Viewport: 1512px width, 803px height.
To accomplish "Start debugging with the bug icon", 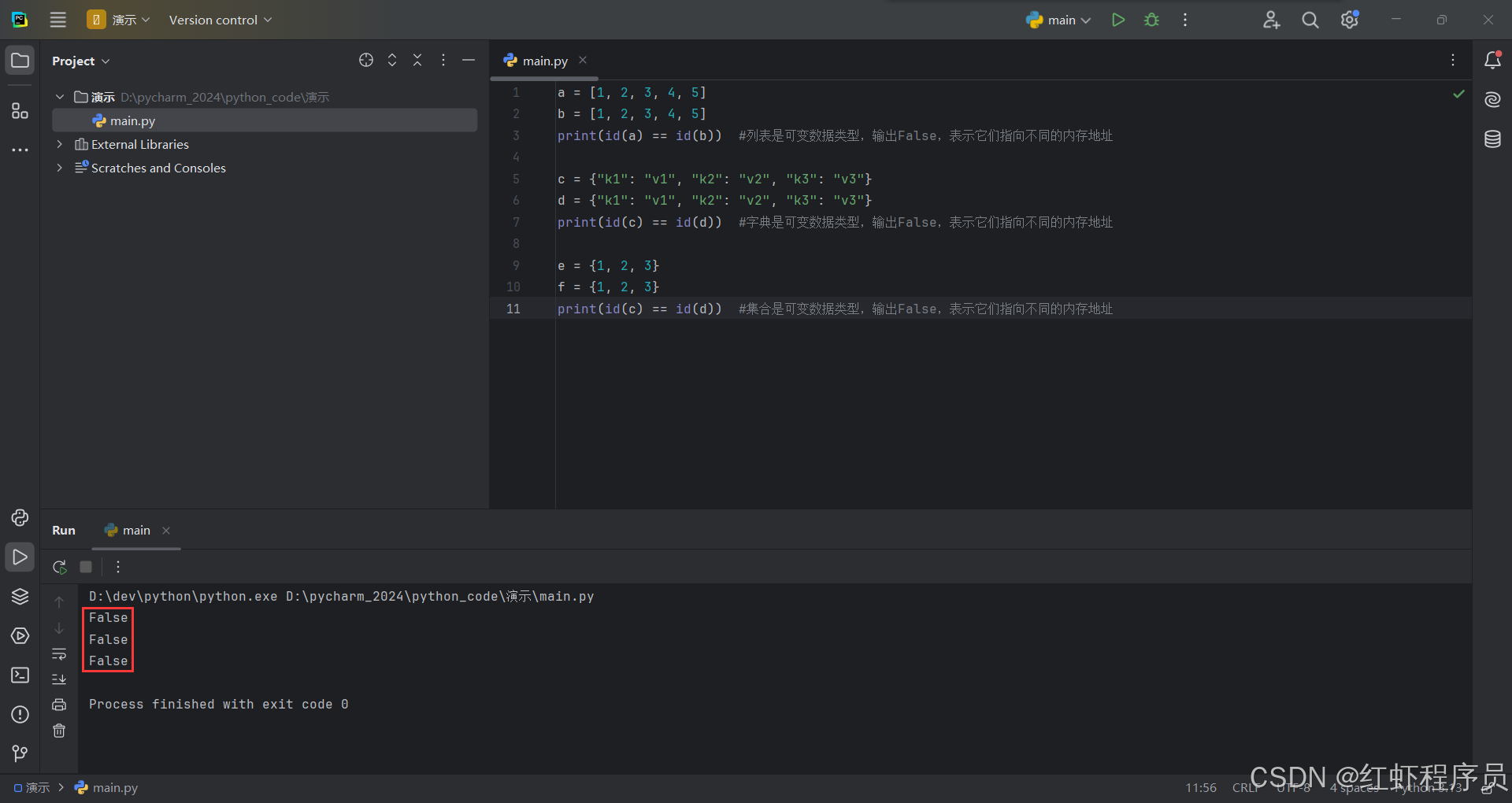I will (1151, 20).
